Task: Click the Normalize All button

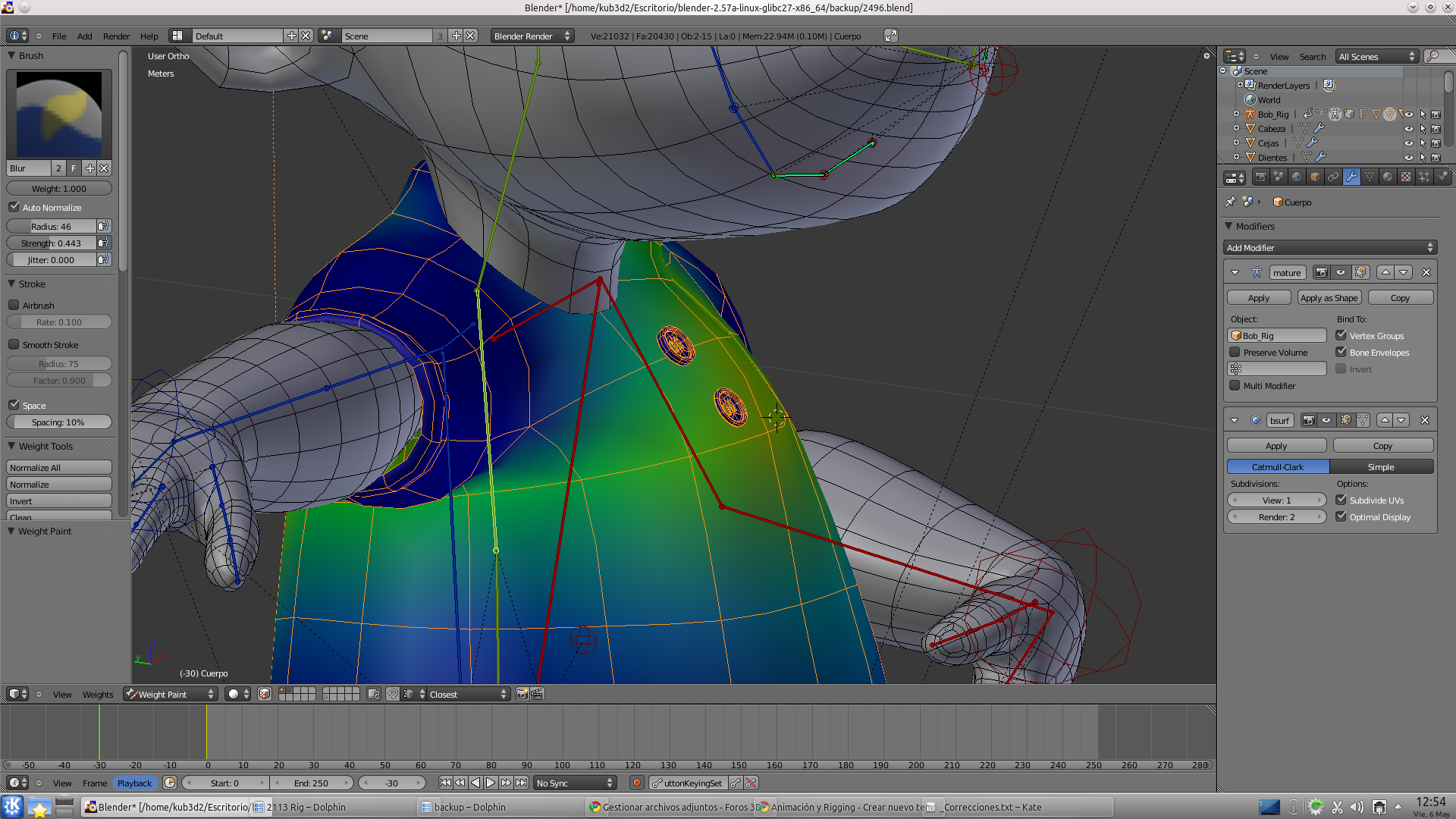Action: 59,468
